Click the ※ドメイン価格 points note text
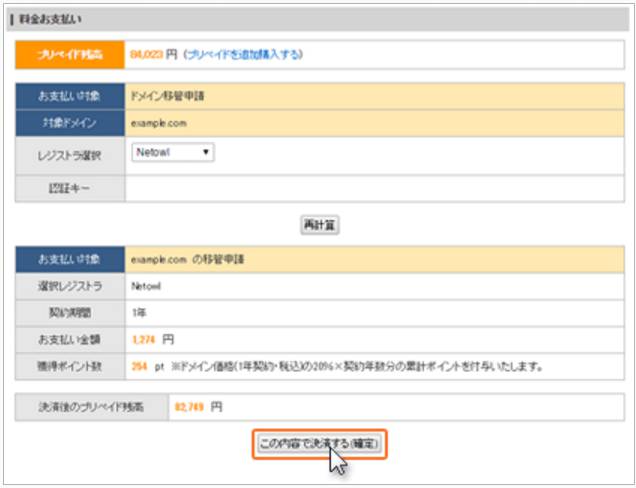 (357, 367)
